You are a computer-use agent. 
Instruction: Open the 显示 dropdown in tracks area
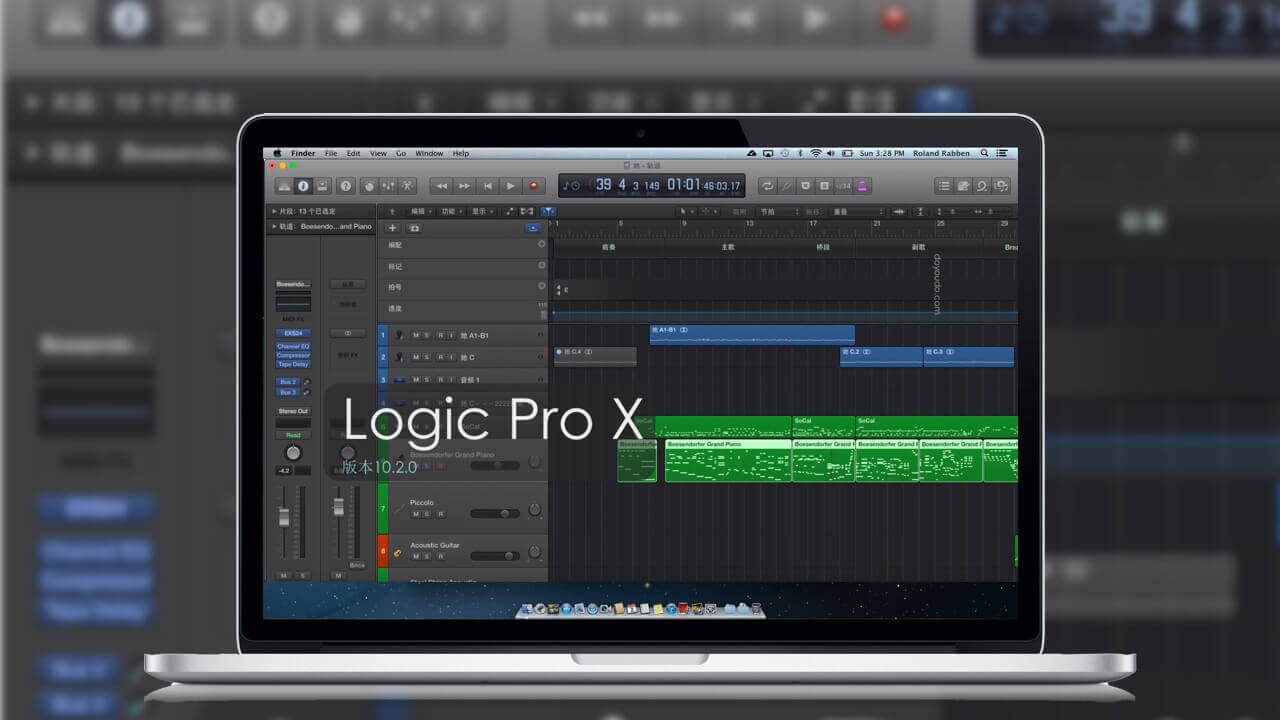pos(481,211)
